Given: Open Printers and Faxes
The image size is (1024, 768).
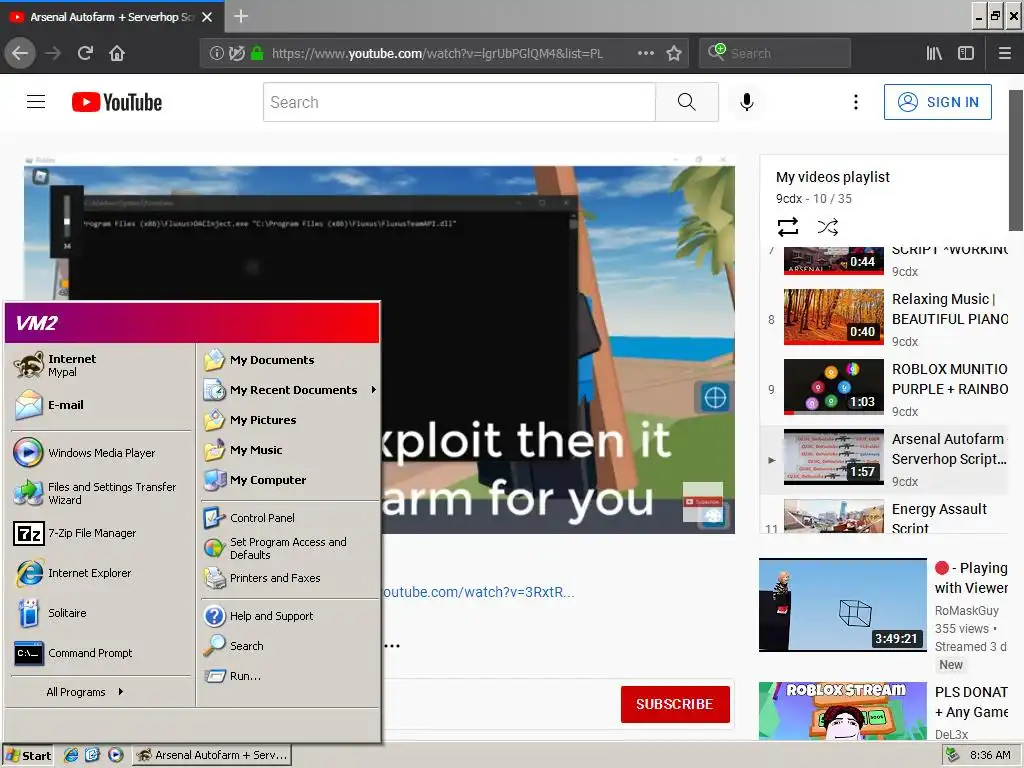Looking at the screenshot, I should point(262,578).
